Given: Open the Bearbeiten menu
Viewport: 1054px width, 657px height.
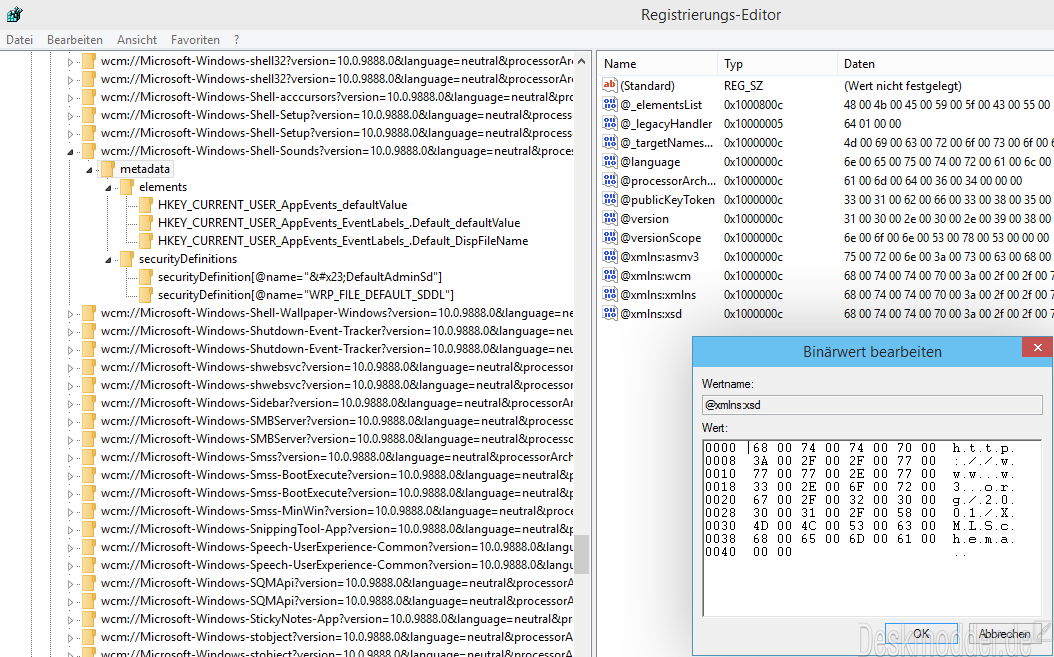Looking at the screenshot, I should 75,40.
